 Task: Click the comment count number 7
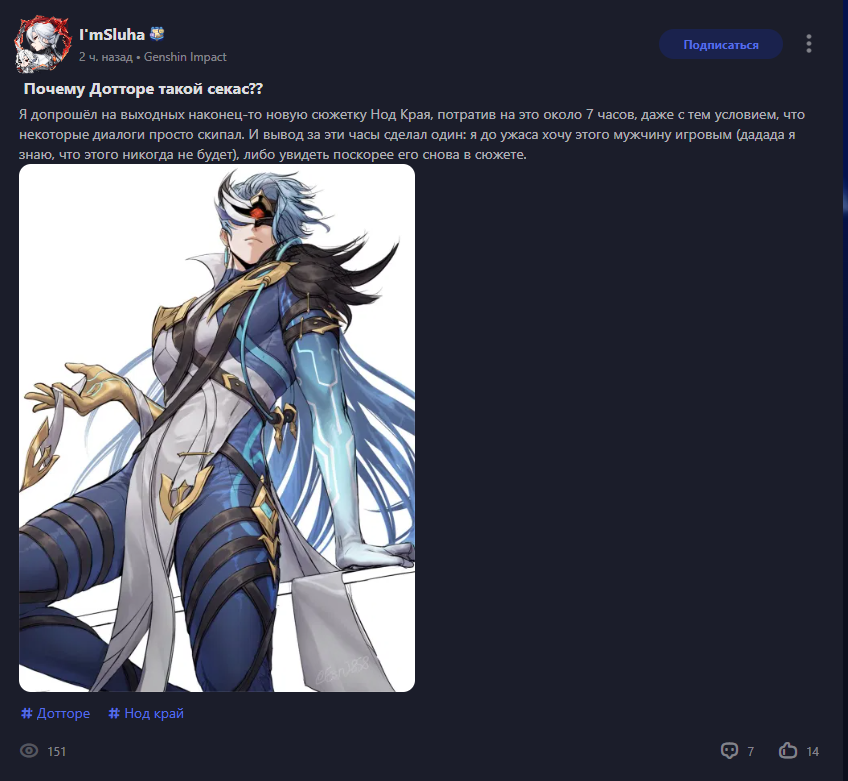(751, 751)
